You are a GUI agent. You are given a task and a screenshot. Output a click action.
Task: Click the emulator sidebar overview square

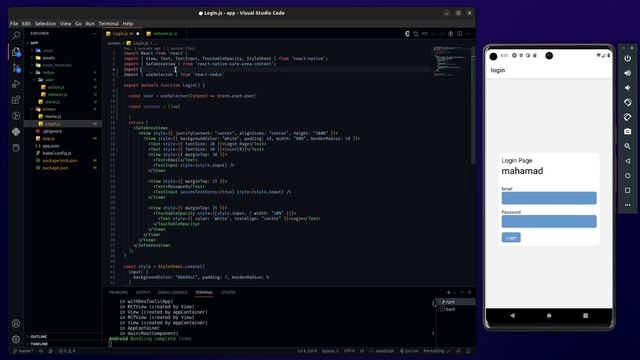pos(627,190)
